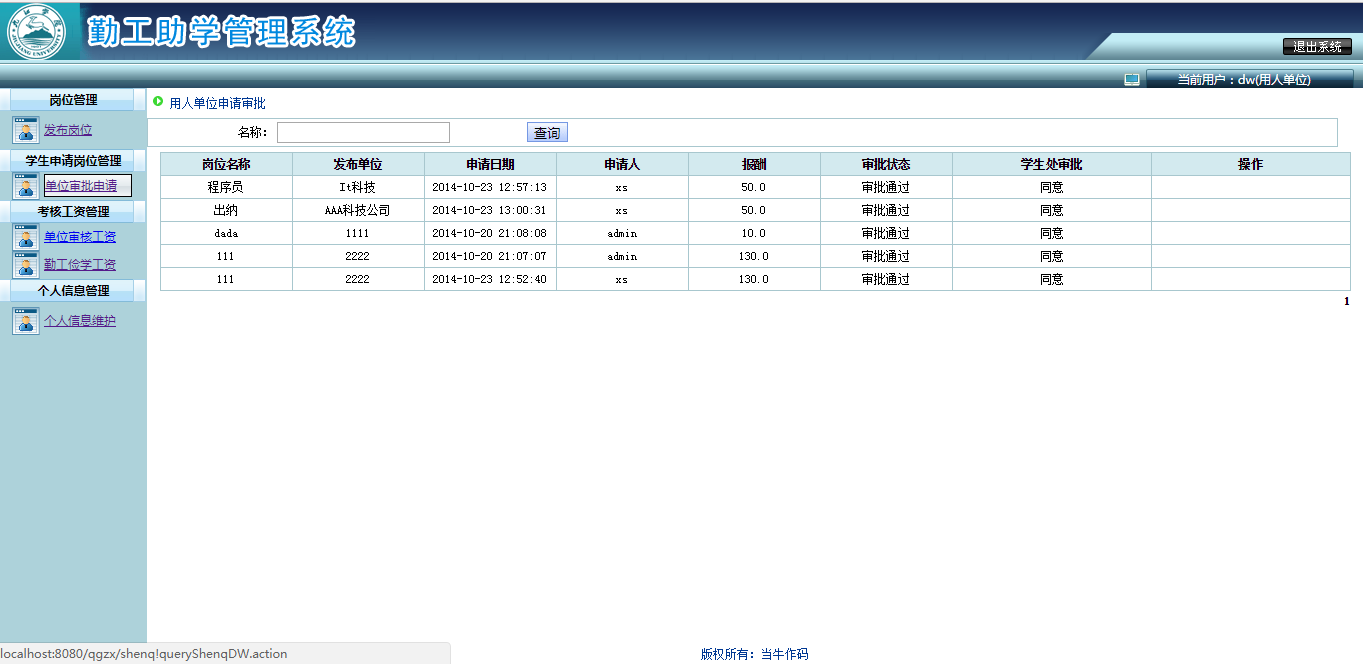
Task: Click the 申请日期 column header
Action: click(490, 164)
